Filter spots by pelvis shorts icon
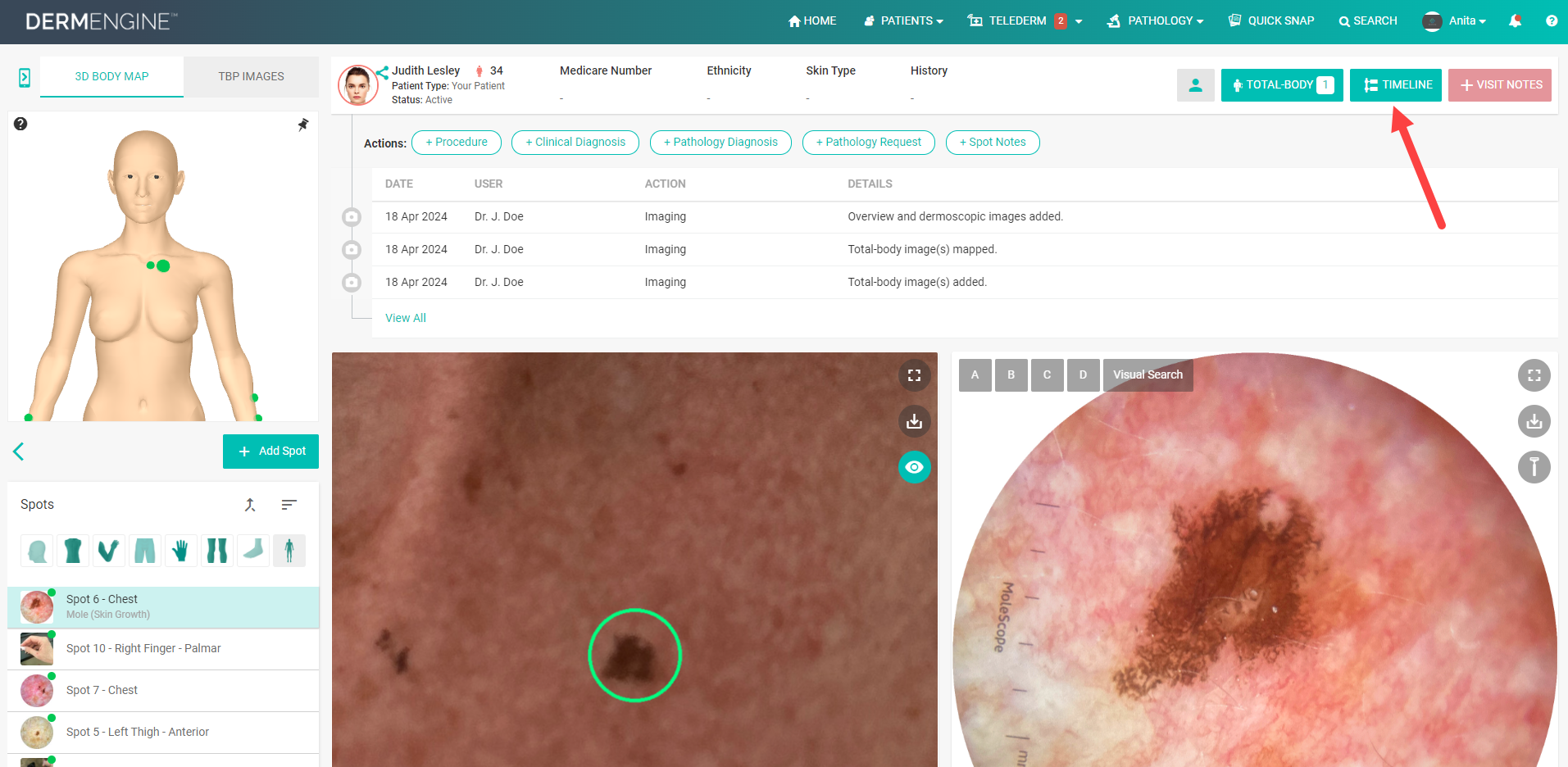Screen dimensions: 1568x767 145,551
